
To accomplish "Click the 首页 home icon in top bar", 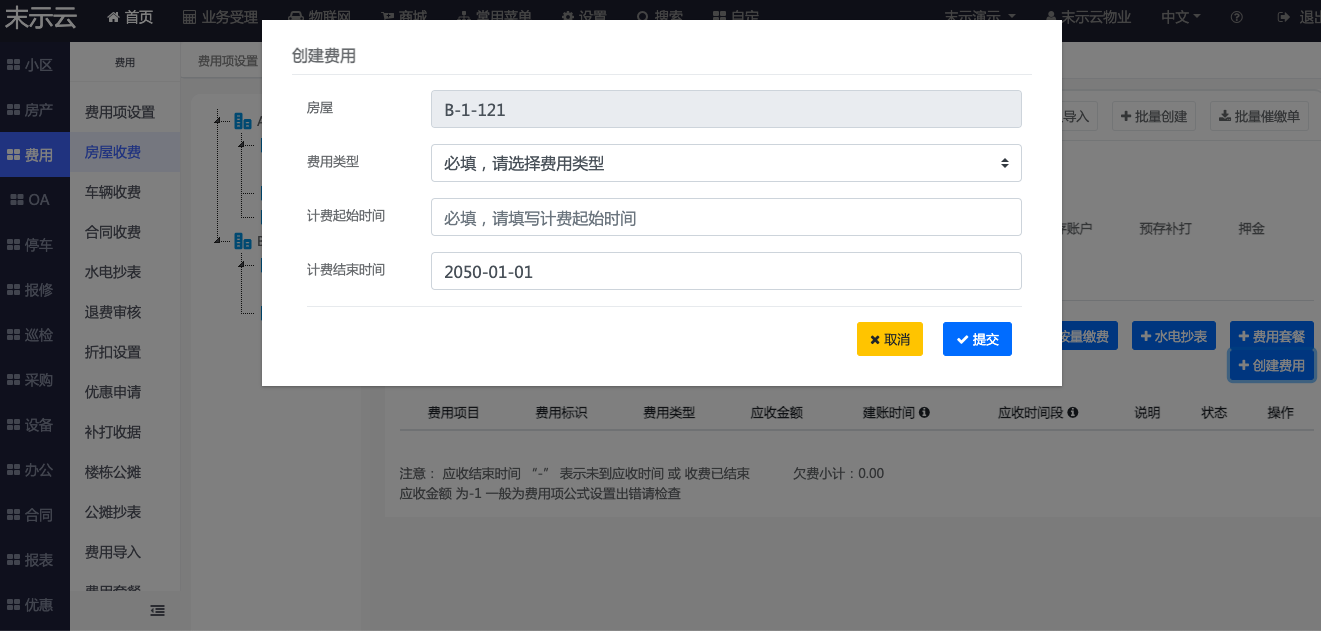I will pyautogui.click(x=113, y=17).
